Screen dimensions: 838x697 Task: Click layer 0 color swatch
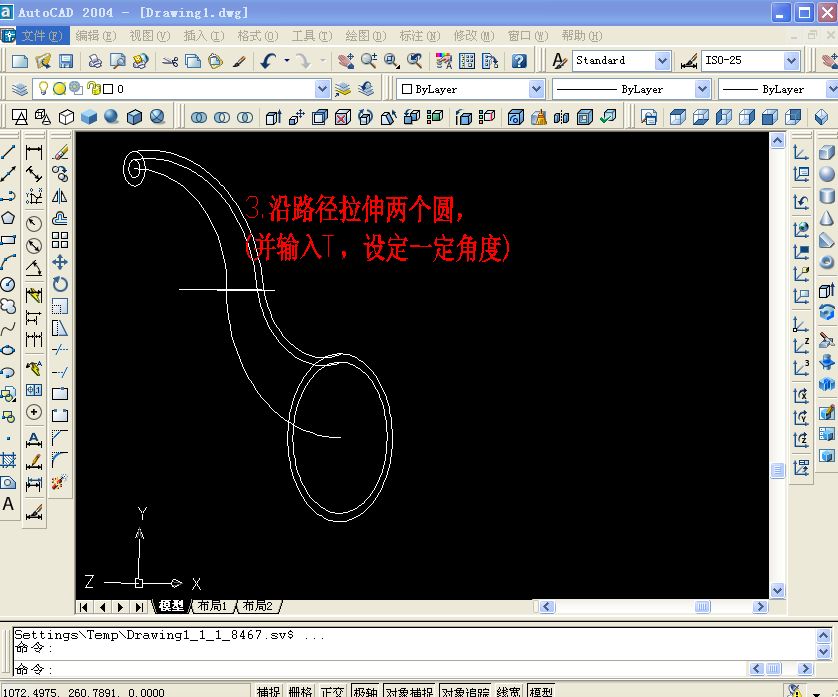tap(107, 89)
